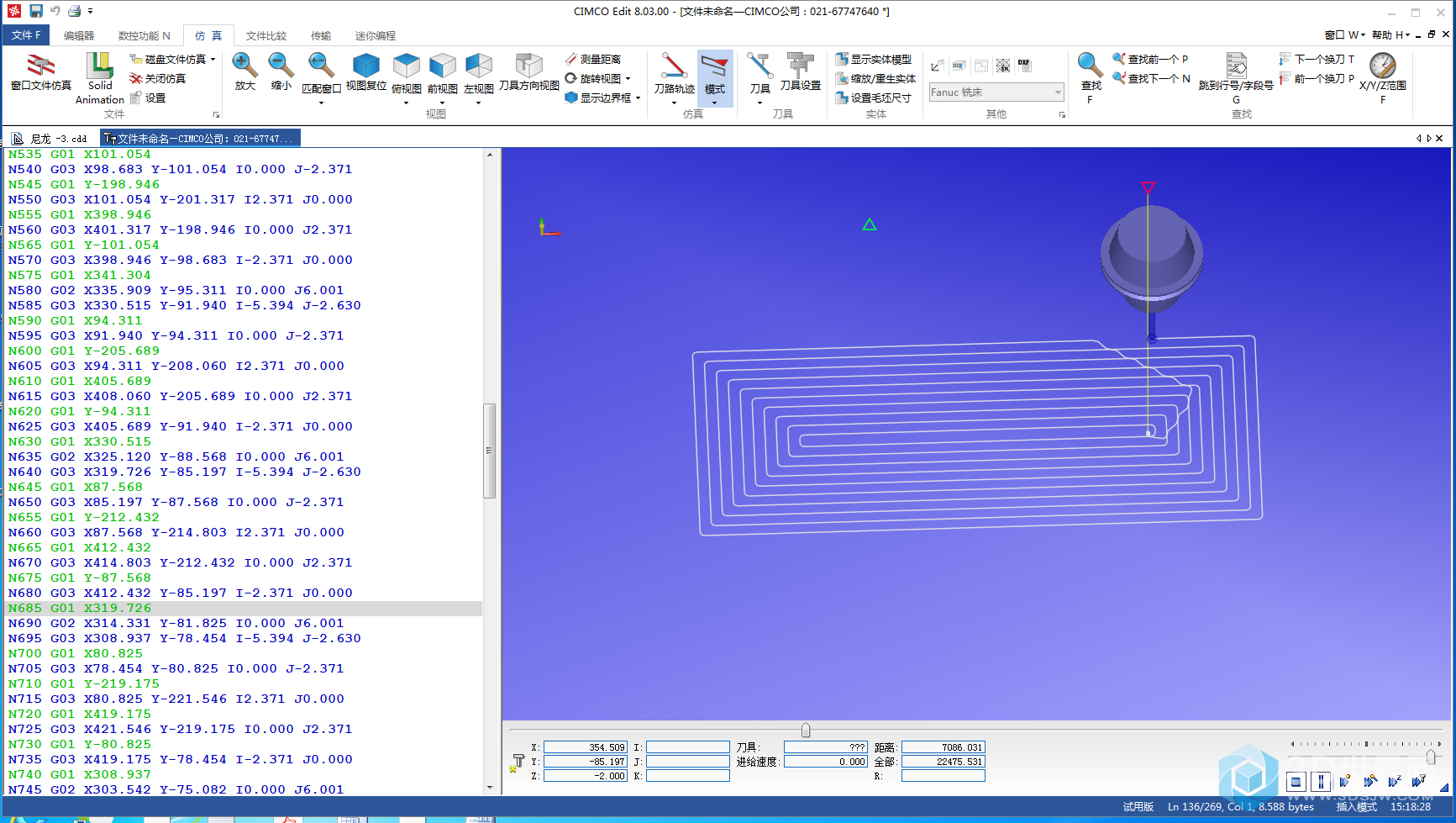Open 窗口文件仿真 window simulation
1456x823 pixels.
[40, 72]
